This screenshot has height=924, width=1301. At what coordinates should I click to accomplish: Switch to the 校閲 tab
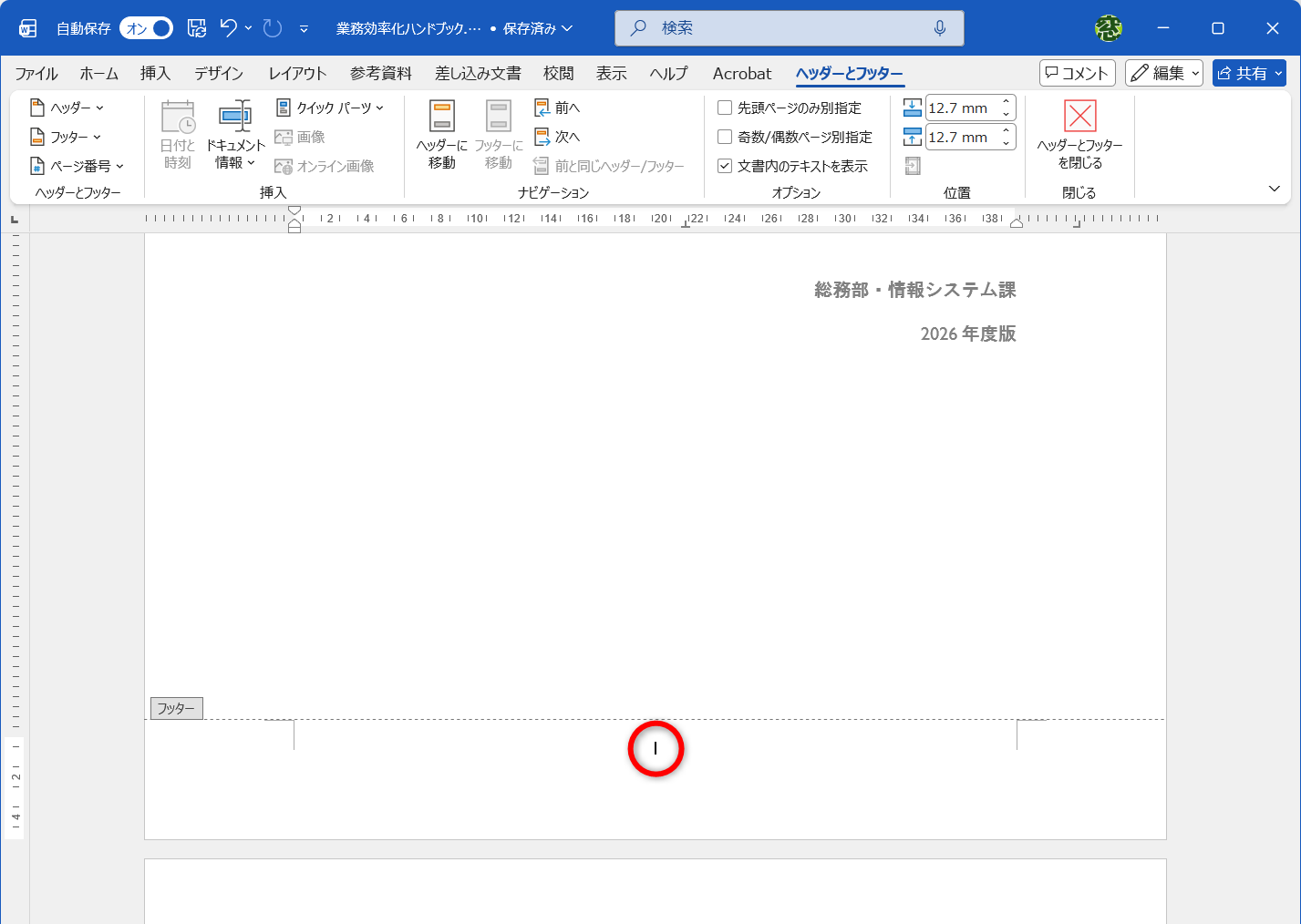(x=559, y=74)
